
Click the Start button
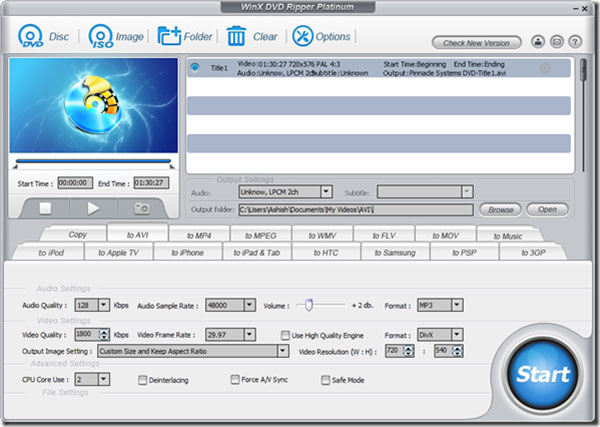coord(542,374)
